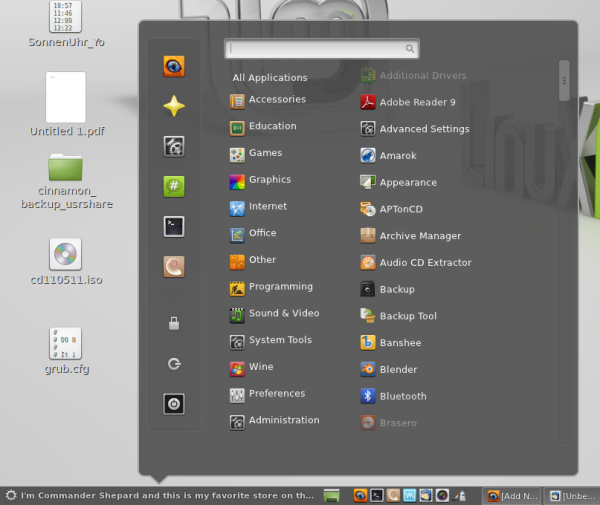Select the System Tools category
Viewport: 600px width, 505px height.
[x=271, y=341]
